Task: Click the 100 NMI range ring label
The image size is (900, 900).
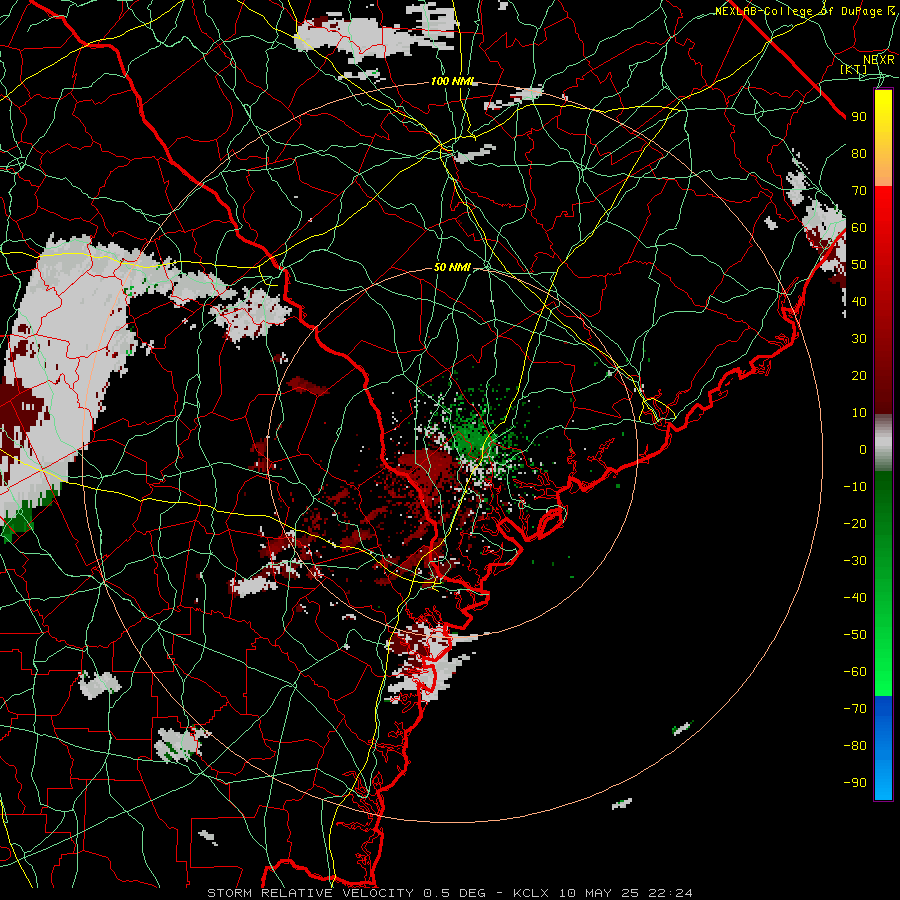Action: (453, 82)
